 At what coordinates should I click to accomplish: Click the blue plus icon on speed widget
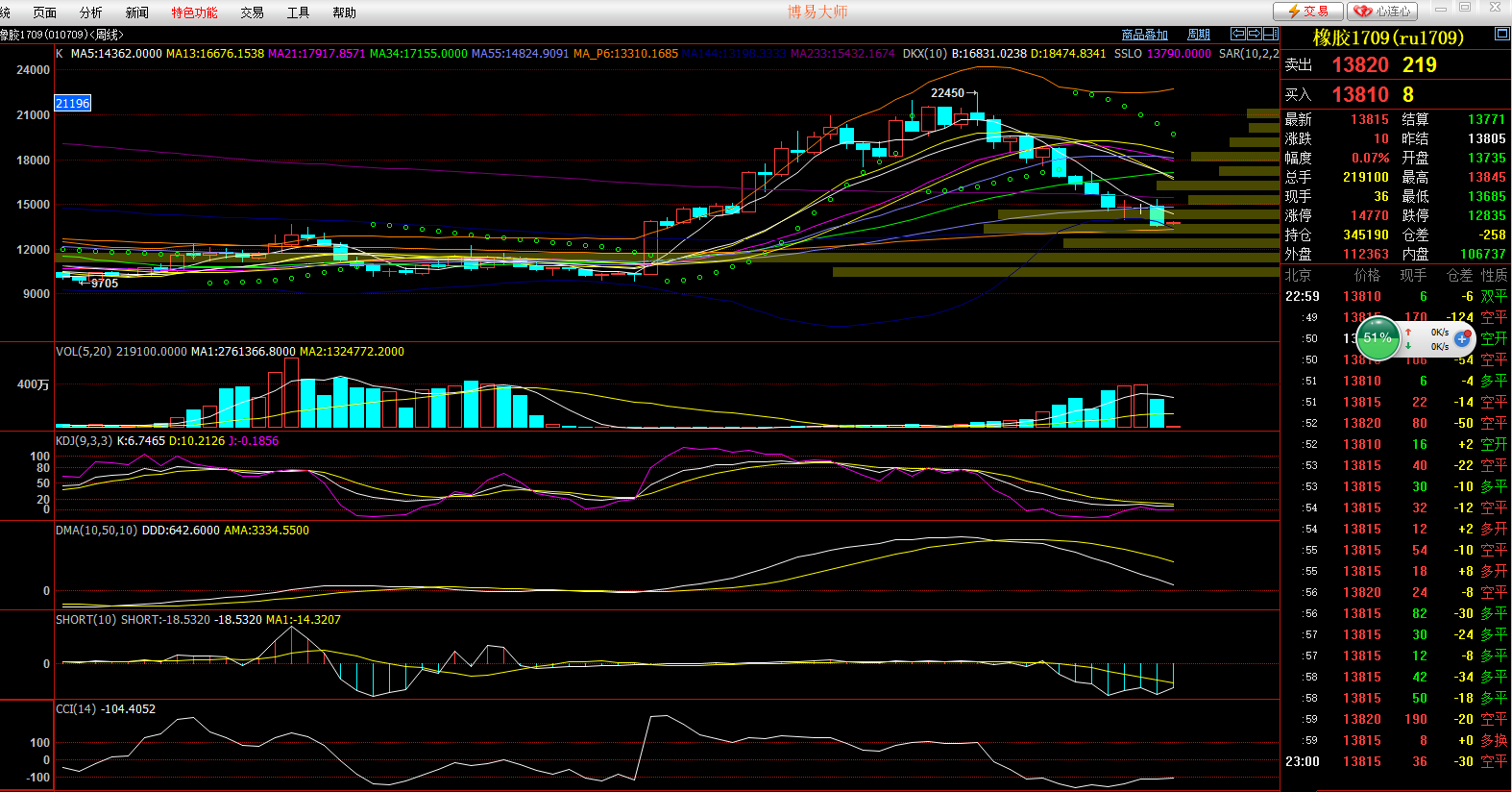pos(1462,339)
